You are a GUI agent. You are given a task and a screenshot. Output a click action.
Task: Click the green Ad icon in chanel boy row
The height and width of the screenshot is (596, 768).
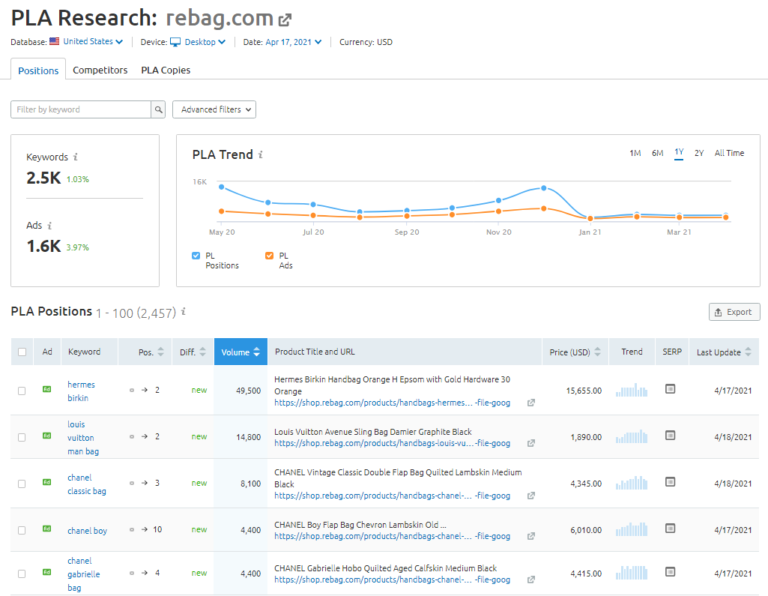(x=47, y=529)
